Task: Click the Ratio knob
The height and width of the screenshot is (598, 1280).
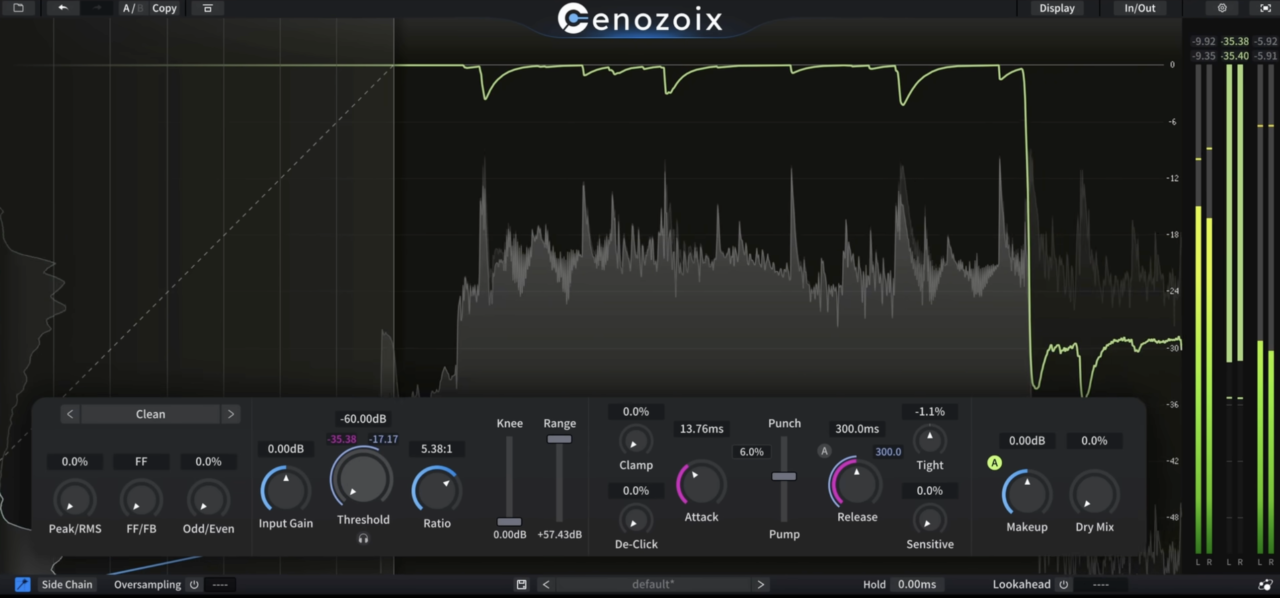Action: [437, 490]
